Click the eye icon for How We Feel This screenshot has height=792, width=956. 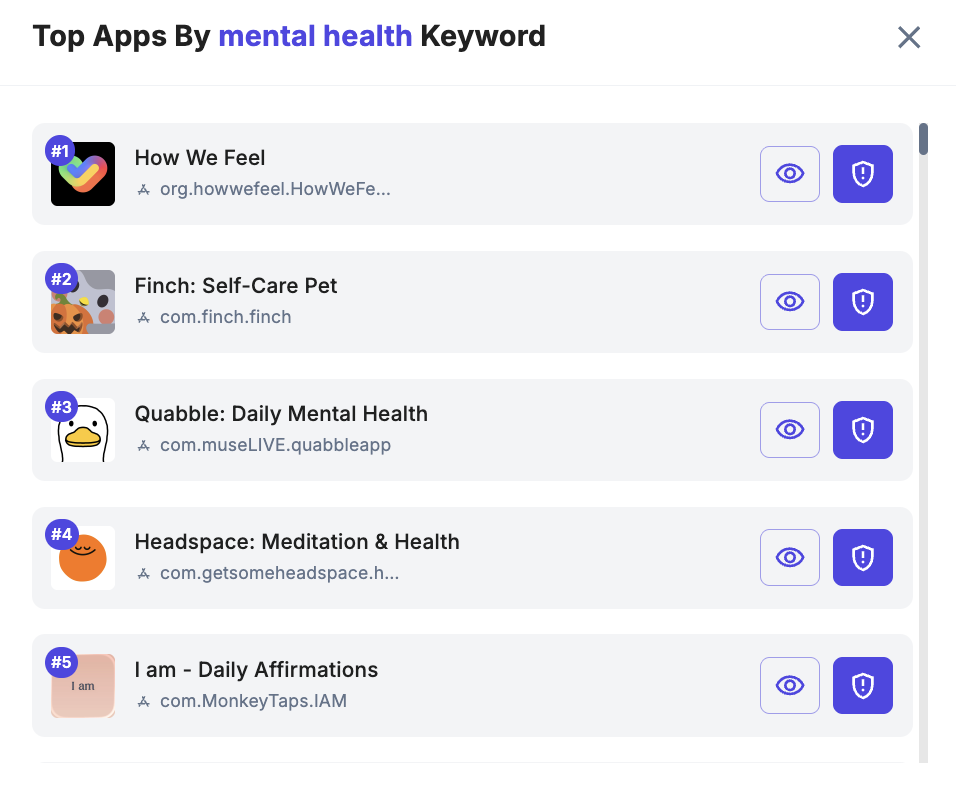(790, 174)
